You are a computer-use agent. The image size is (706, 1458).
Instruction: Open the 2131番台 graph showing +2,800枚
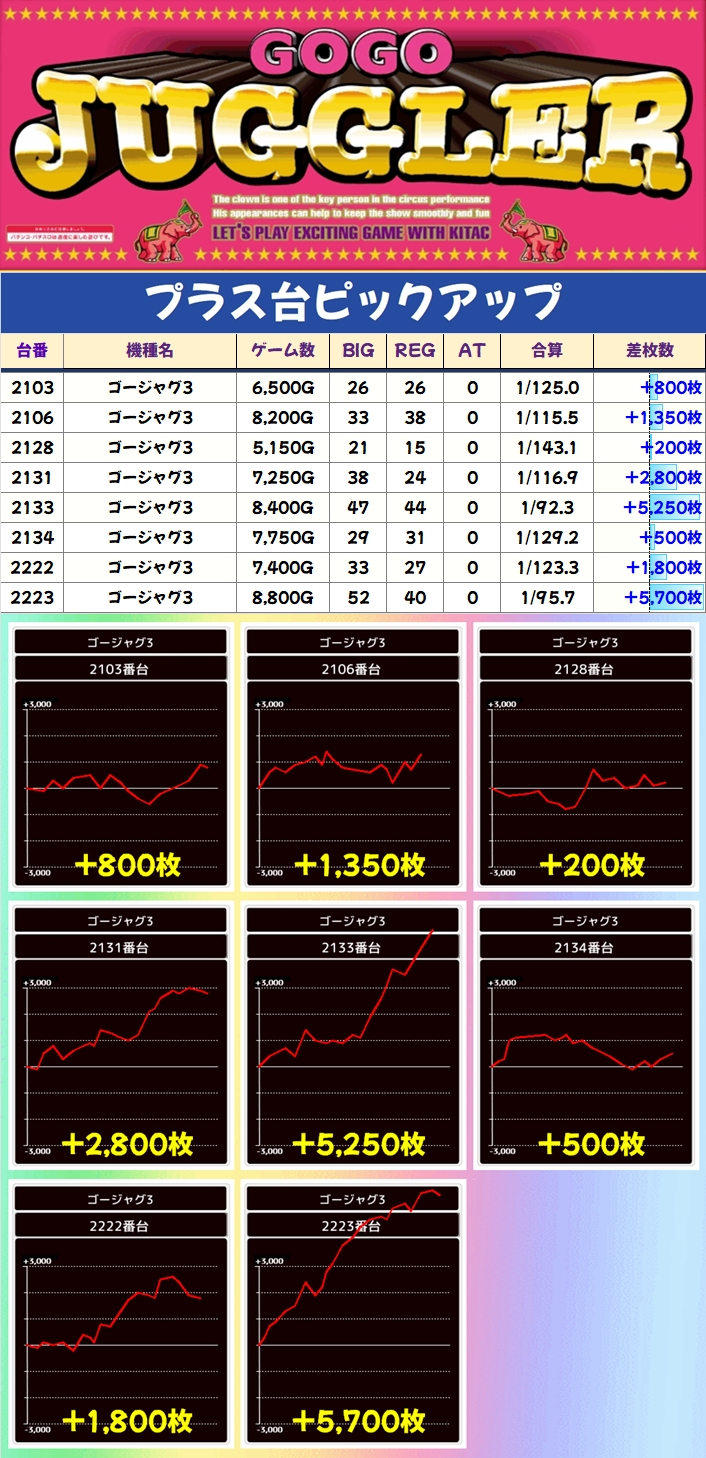(121, 1034)
